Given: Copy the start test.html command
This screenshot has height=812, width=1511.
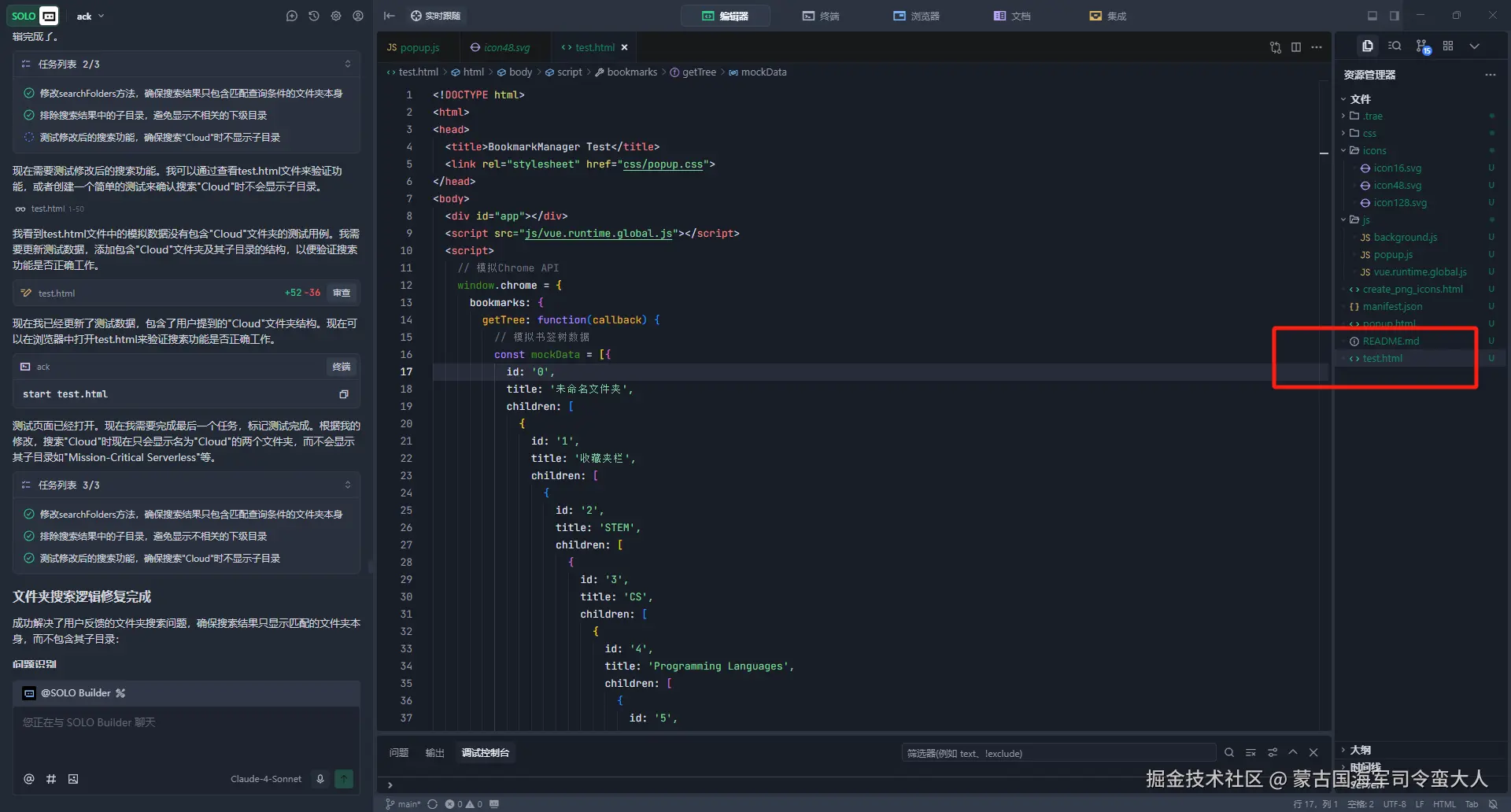Looking at the screenshot, I should pyautogui.click(x=344, y=394).
